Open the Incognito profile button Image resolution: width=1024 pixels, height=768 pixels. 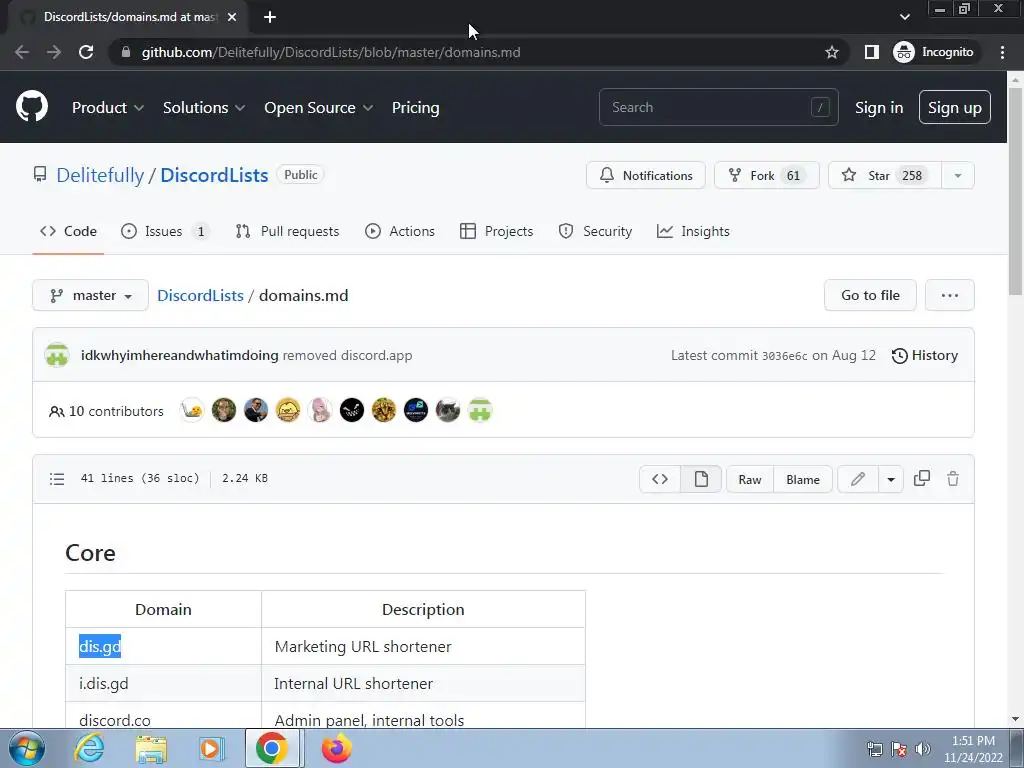click(934, 52)
